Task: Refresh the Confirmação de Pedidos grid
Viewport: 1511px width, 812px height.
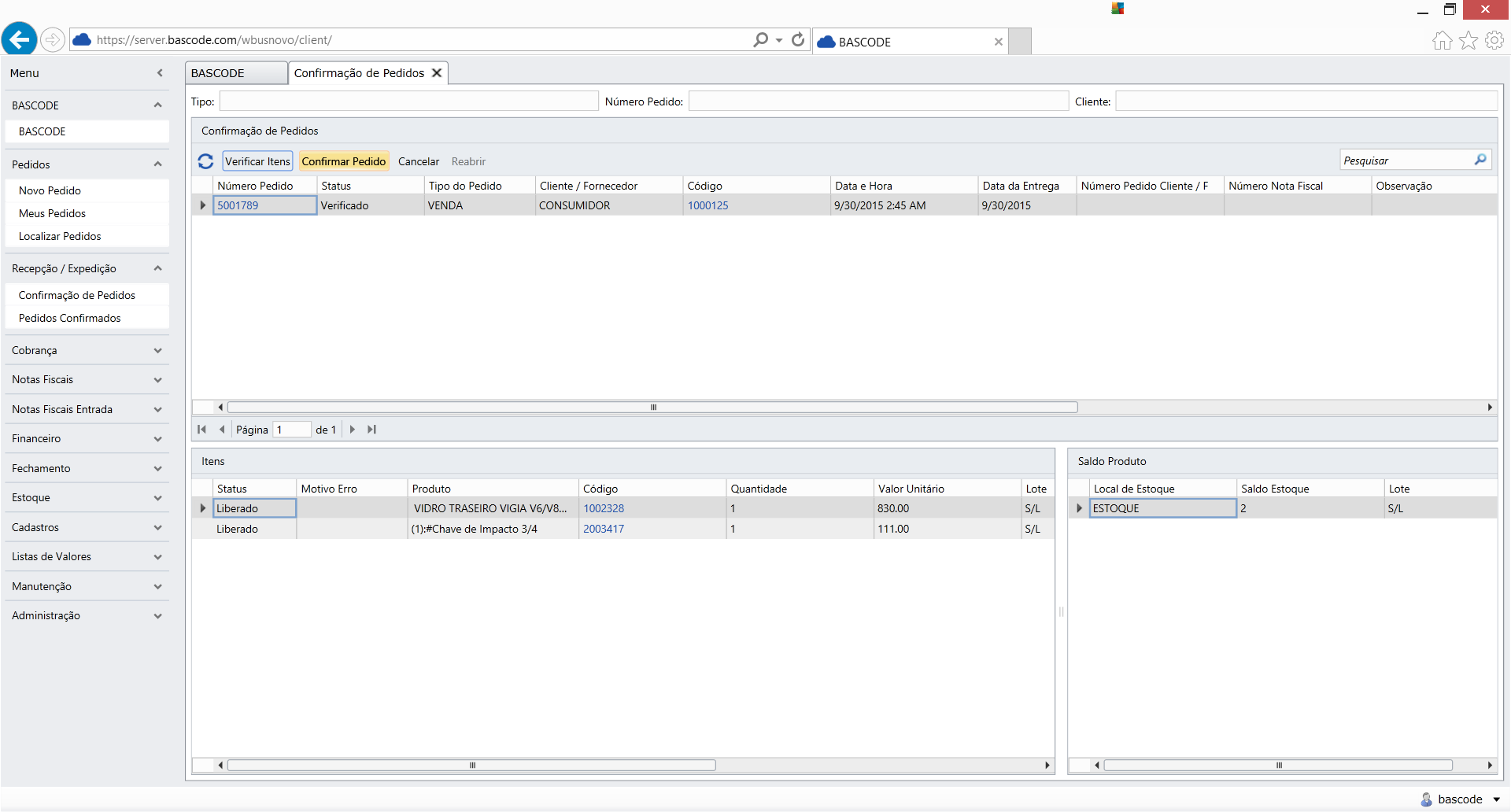Action: 205,161
